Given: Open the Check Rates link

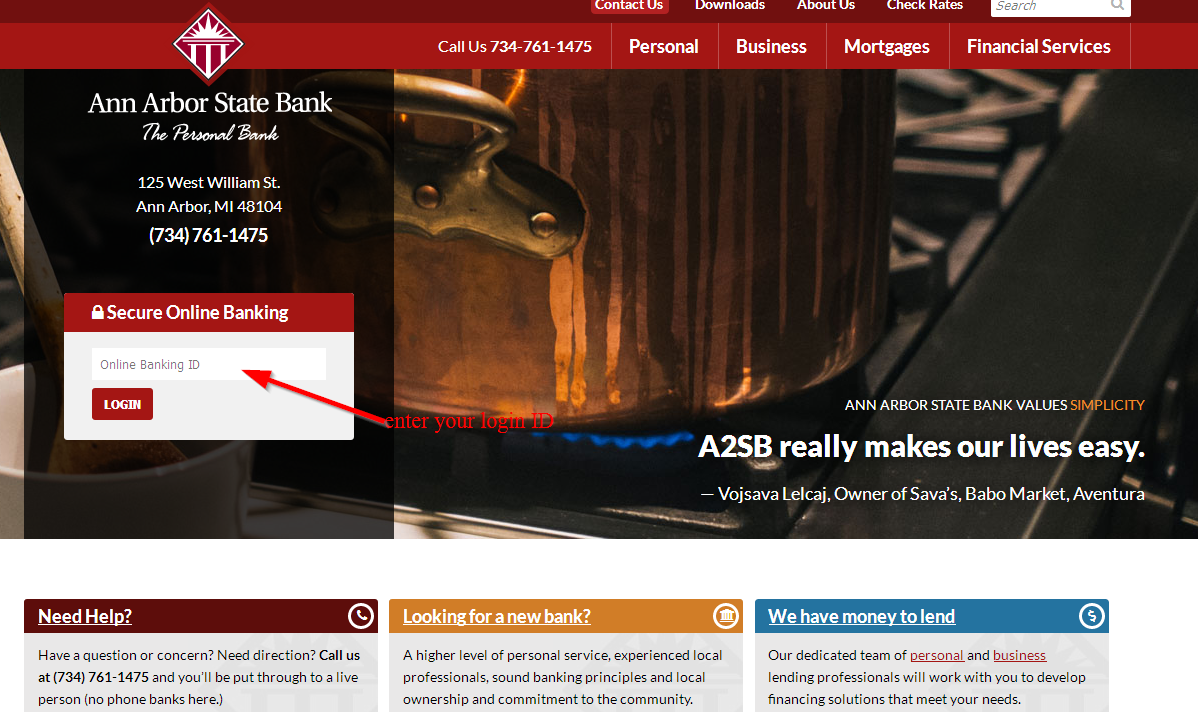Looking at the screenshot, I should [924, 5].
